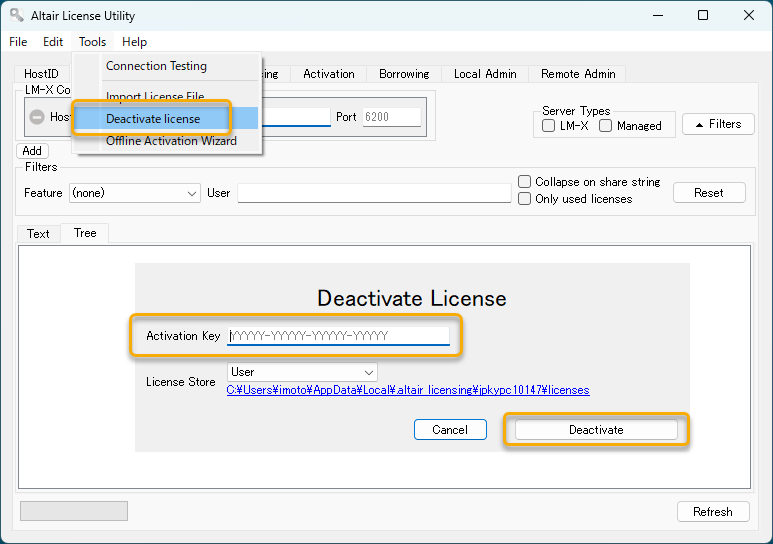Click the Refresh button

[x=713, y=512]
